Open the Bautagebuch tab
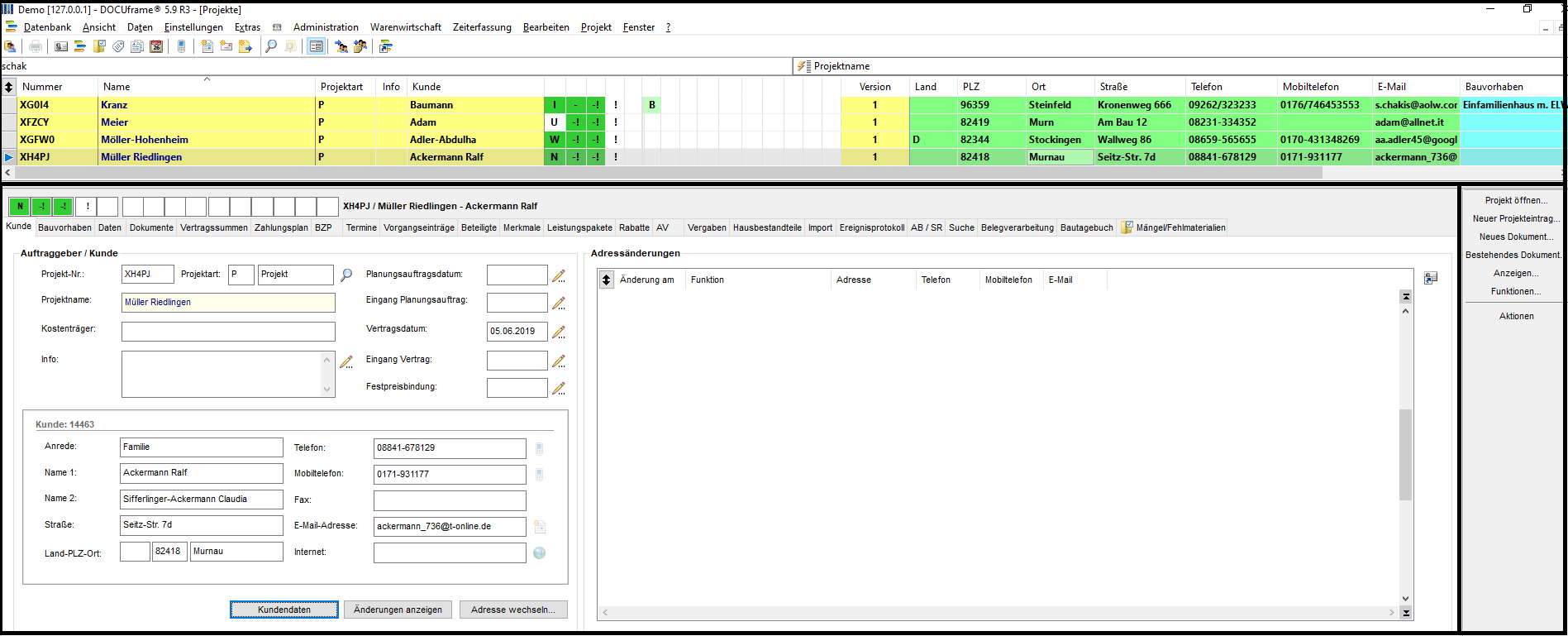1568x636 pixels. click(x=1087, y=227)
